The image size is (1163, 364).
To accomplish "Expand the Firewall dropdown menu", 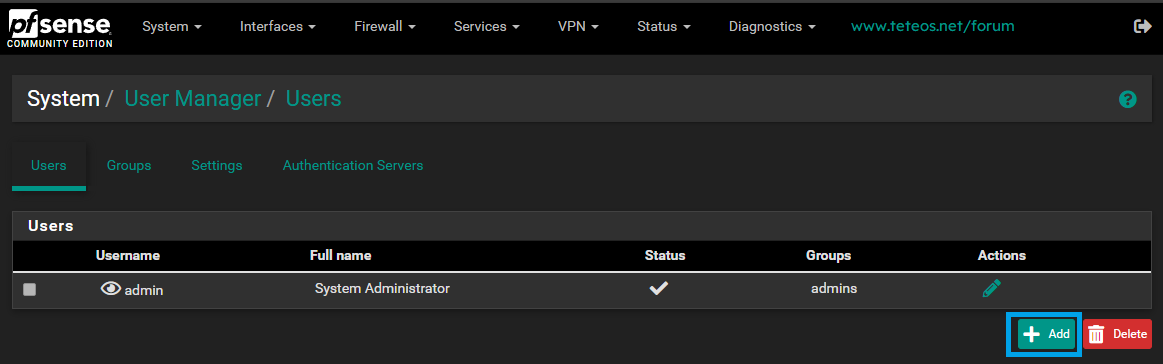I will pyautogui.click(x=385, y=27).
